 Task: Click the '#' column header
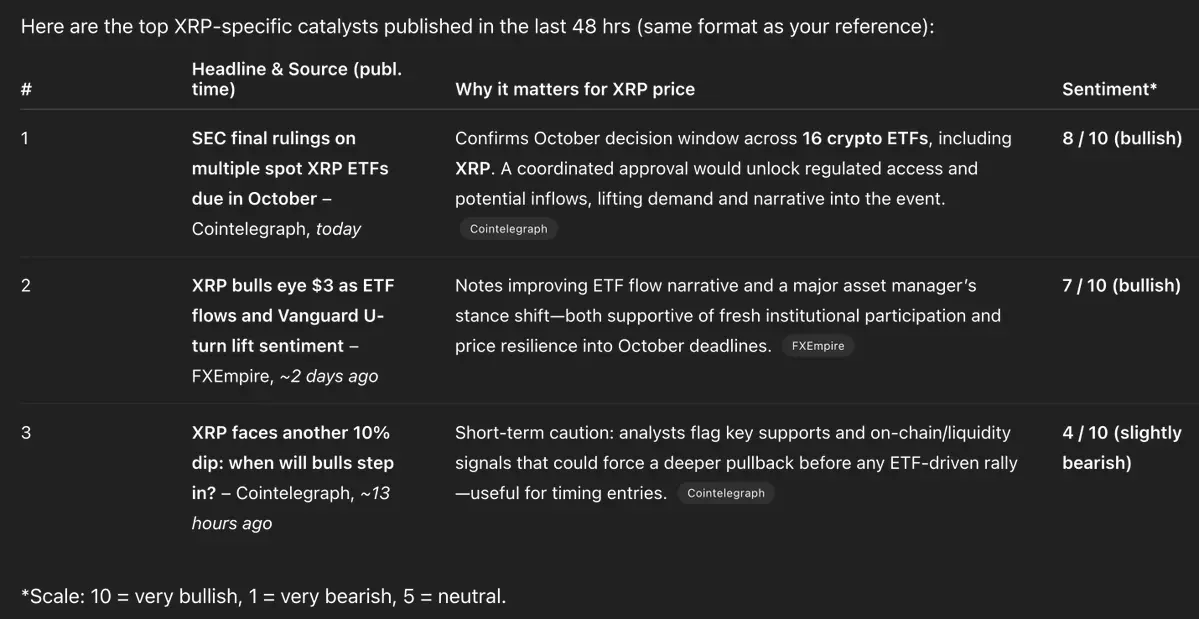tap(26, 89)
